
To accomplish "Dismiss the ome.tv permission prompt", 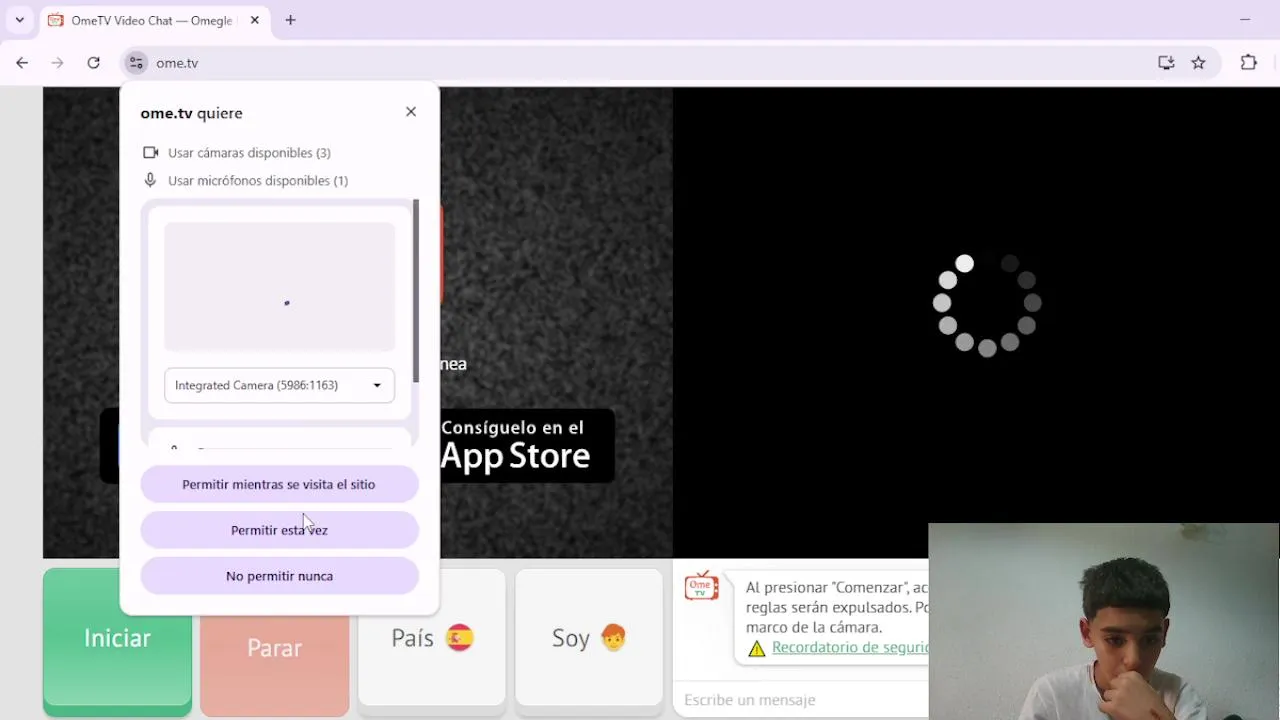I will [x=411, y=112].
